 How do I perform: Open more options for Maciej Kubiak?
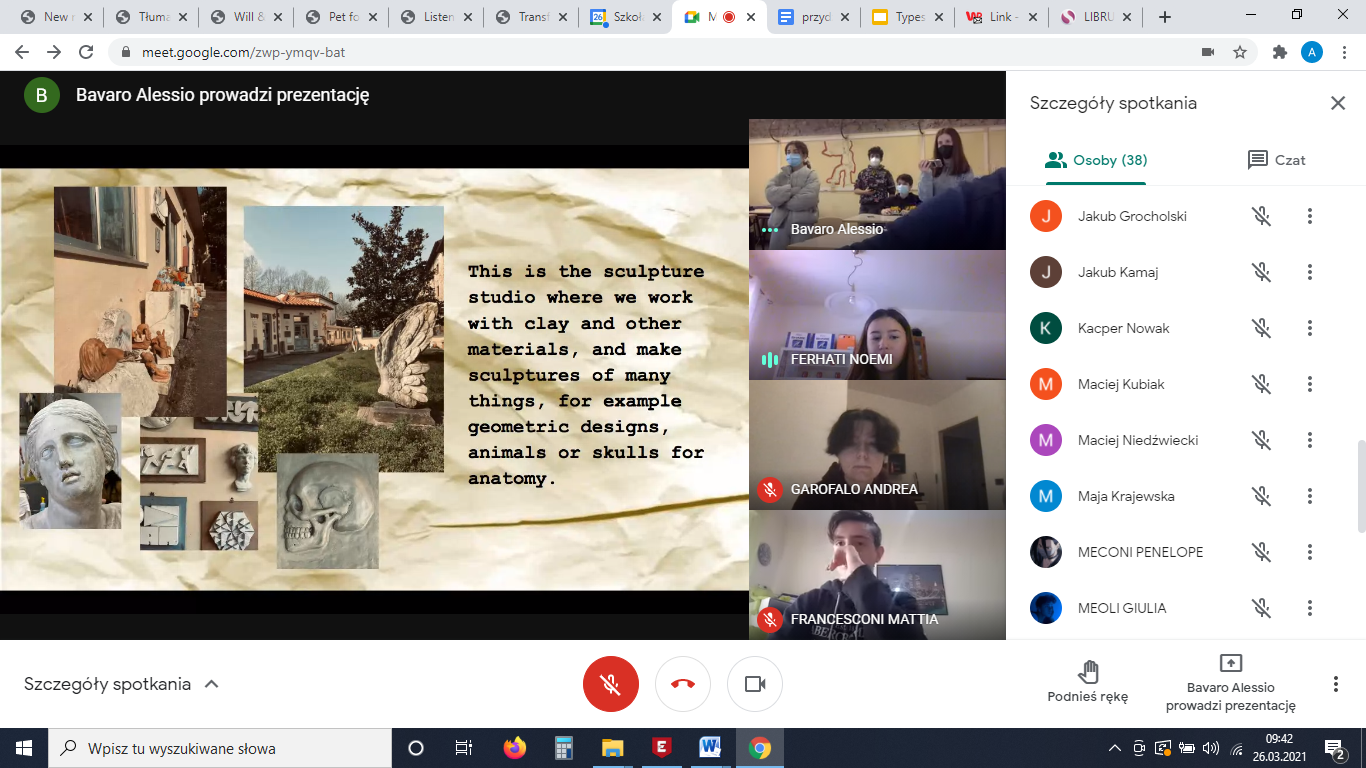(1309, 384)
